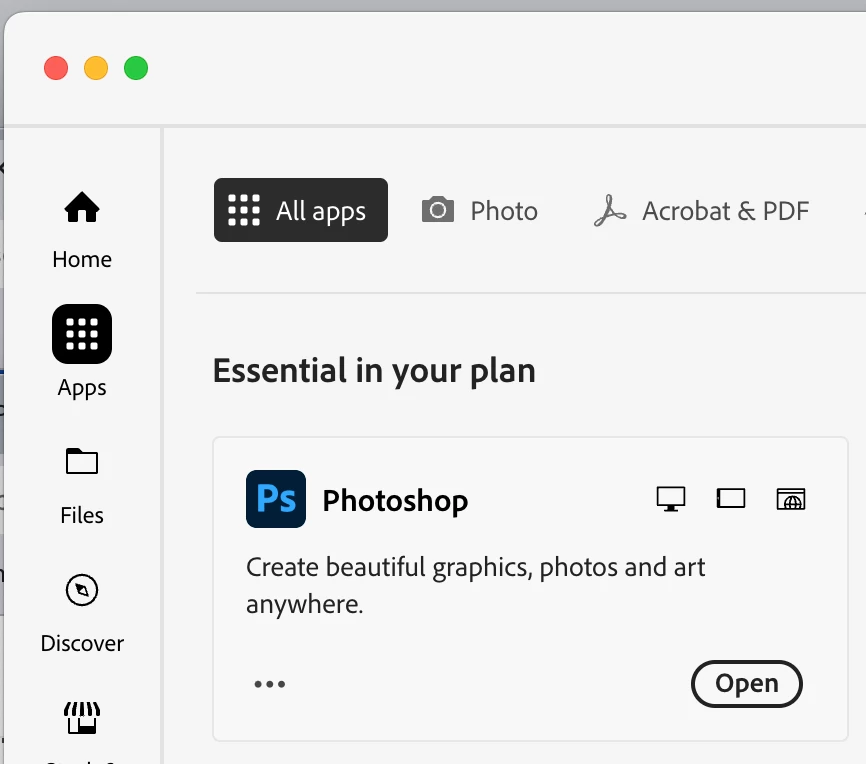Open the marketplace storefront icon in sidebar
866x764 pixels.
[x=82, y=718]
